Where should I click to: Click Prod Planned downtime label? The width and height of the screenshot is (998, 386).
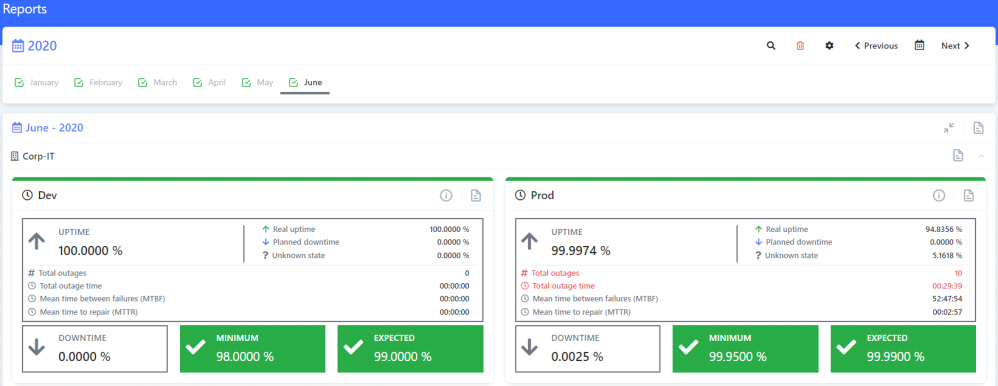coord(799,242)
